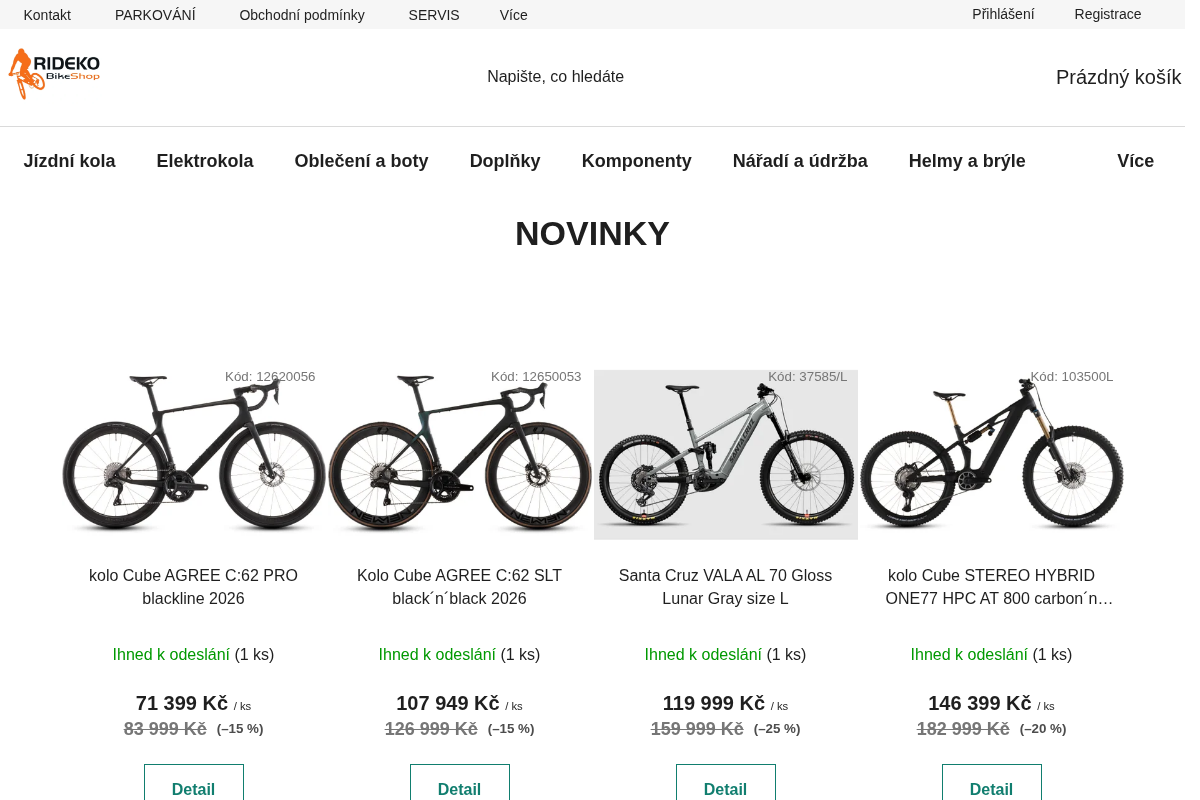This screenshot has height=800, width=1200.
Task: Open the SERVIS page
Action: click(434, 15)
